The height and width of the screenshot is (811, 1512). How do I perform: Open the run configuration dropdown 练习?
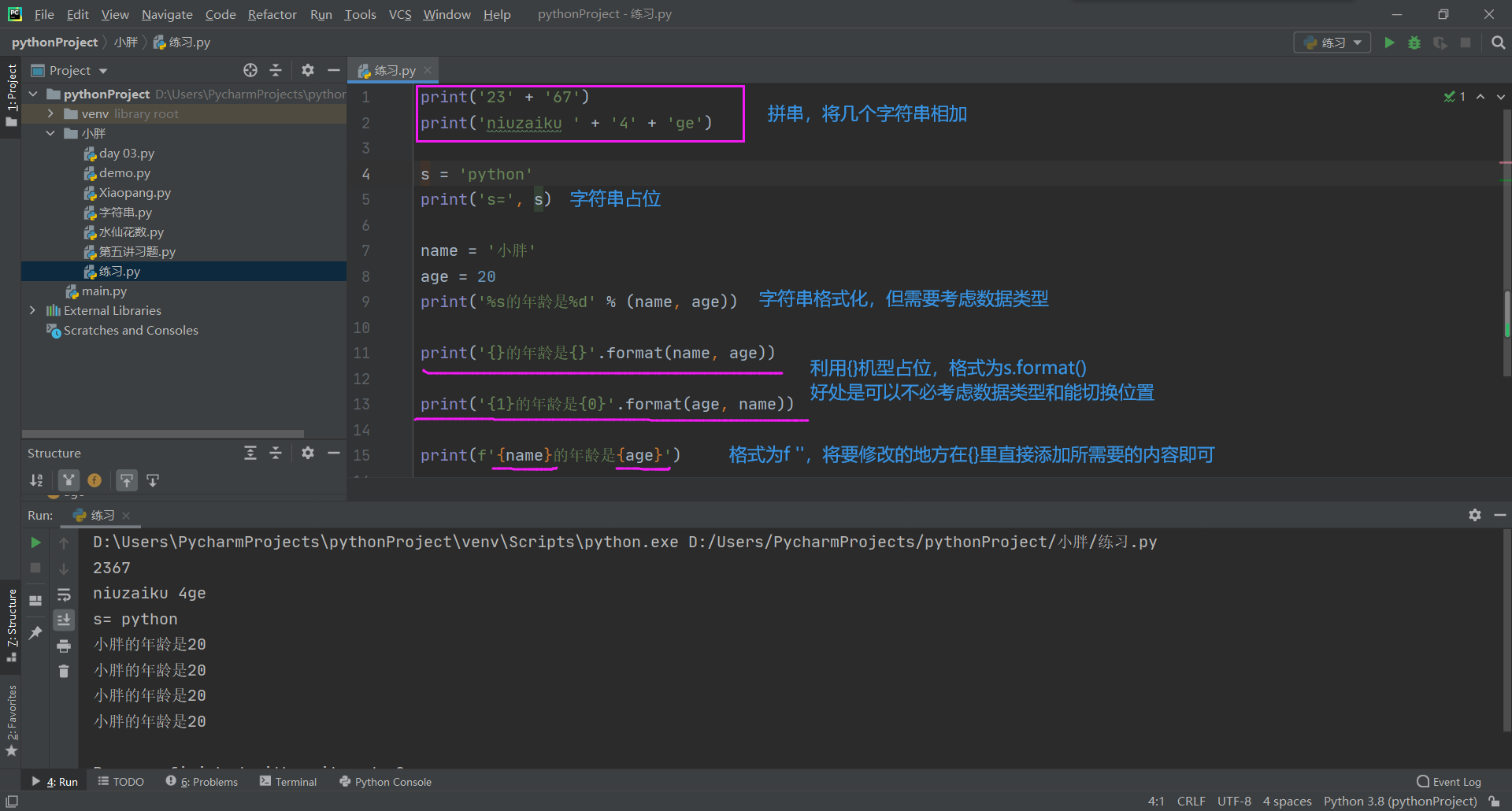click(x=1332, y=43)
